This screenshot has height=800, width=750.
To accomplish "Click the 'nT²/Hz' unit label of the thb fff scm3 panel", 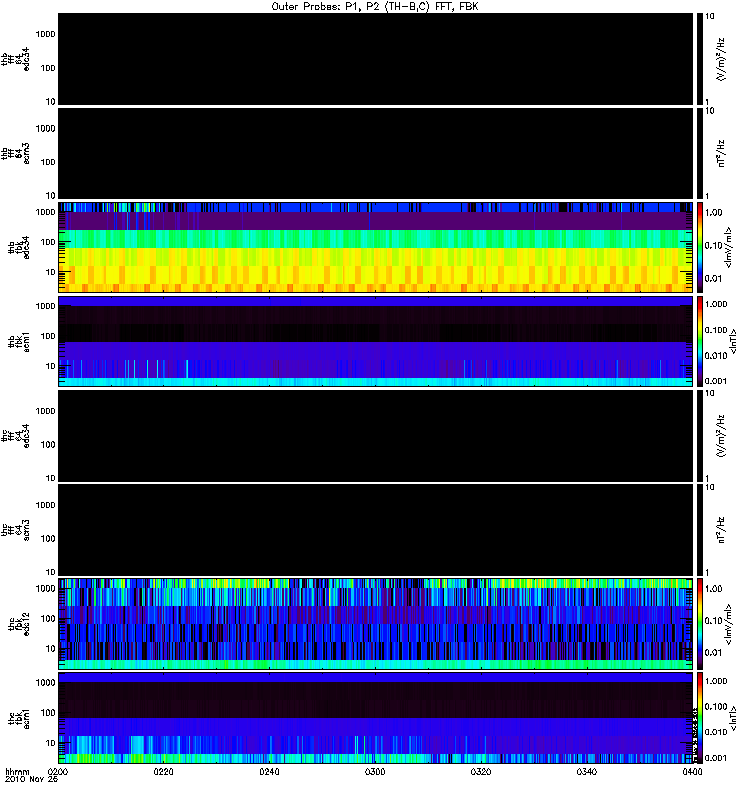I will point(721,154).
